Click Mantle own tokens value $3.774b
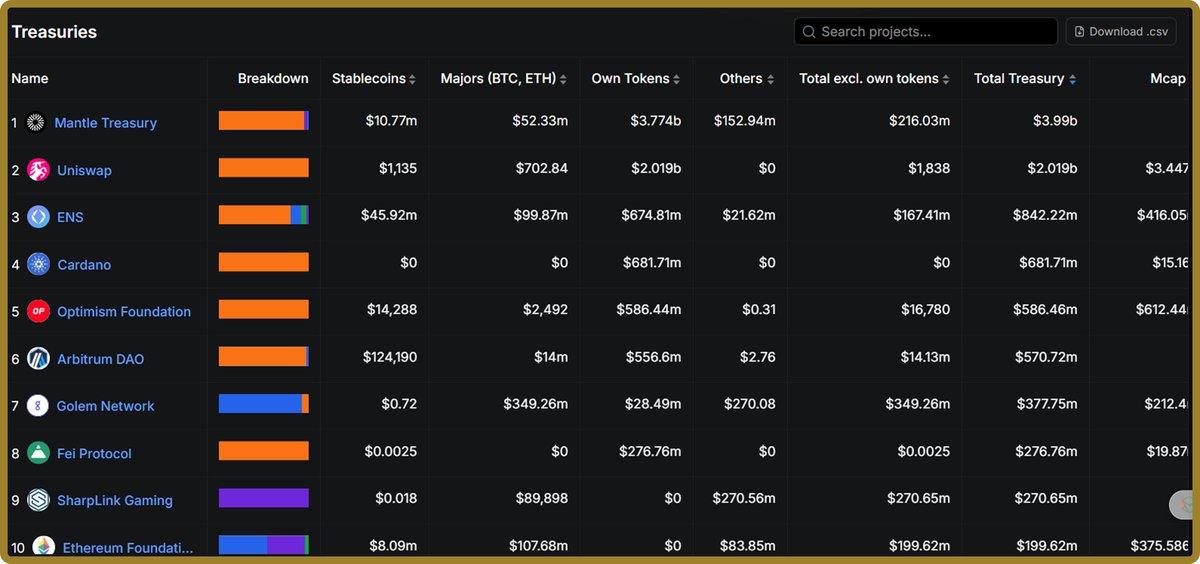The image size is (1200, 564). click(x=656, y=121)
